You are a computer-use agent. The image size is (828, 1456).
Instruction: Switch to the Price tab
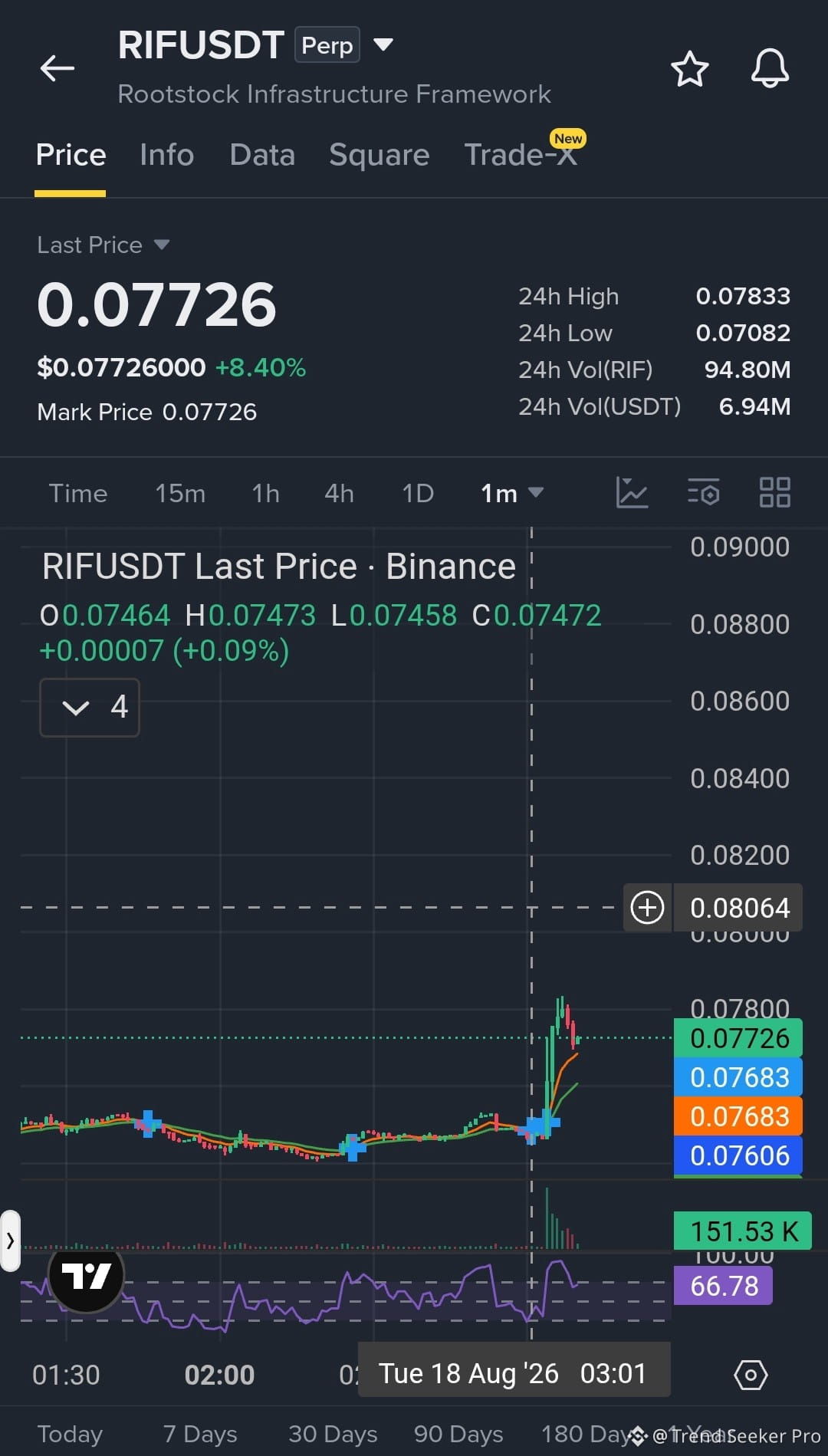(x=71, y=155)
